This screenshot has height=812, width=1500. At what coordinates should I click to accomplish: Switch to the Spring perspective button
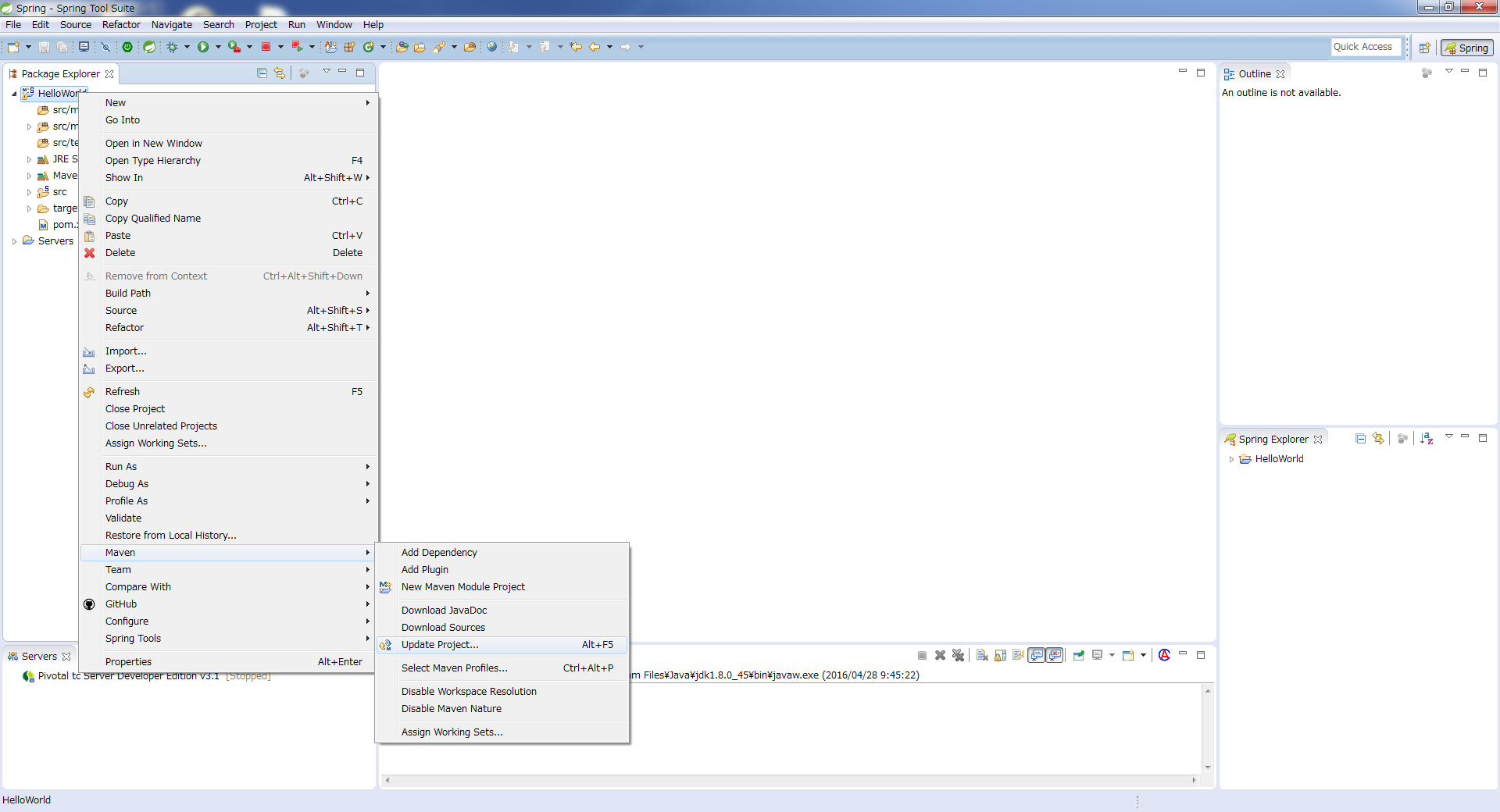pyautogui.click(x=1466, y=48)
